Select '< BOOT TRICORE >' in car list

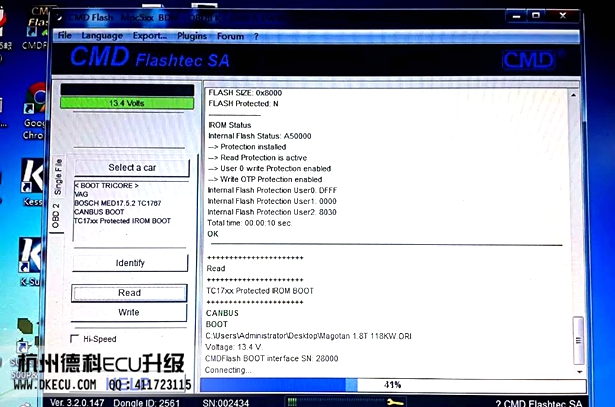[x=106, y=185]
